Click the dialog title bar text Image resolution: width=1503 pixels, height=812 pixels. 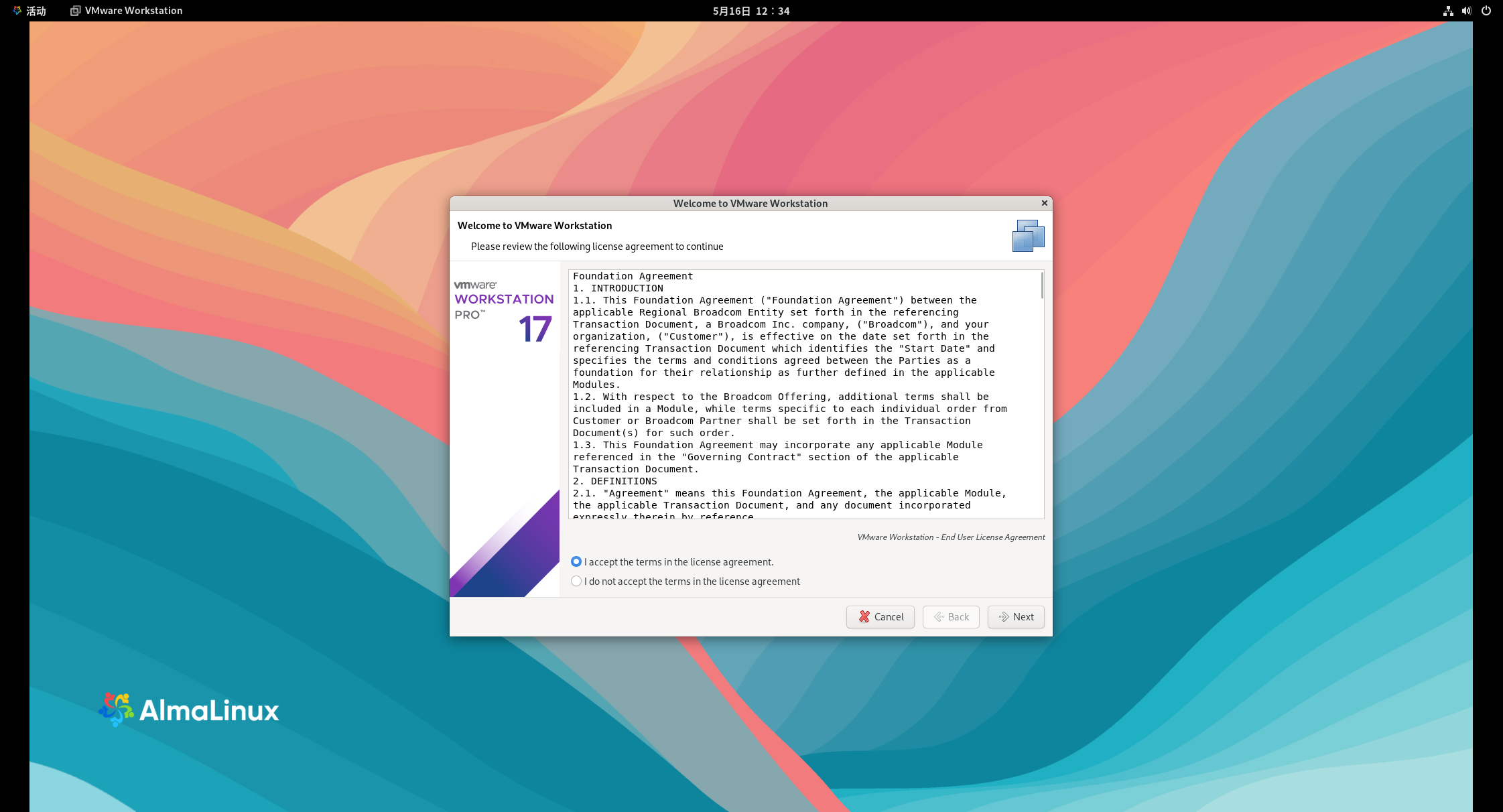[x=750, y=204]
